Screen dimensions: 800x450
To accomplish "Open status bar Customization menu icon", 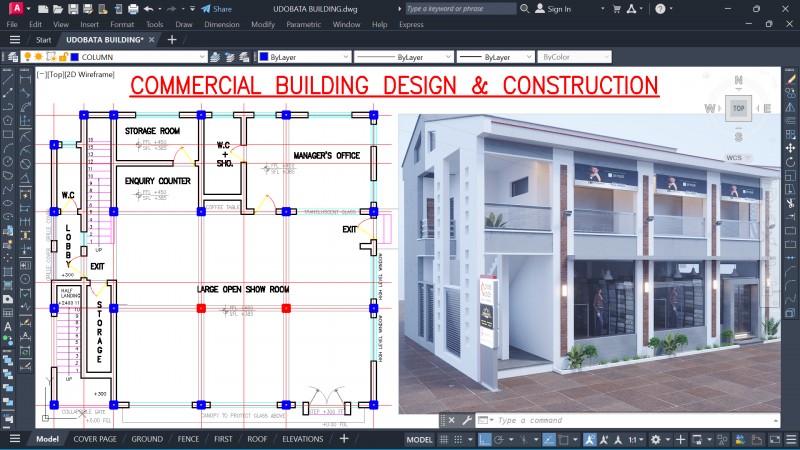I will click(791, 439).
